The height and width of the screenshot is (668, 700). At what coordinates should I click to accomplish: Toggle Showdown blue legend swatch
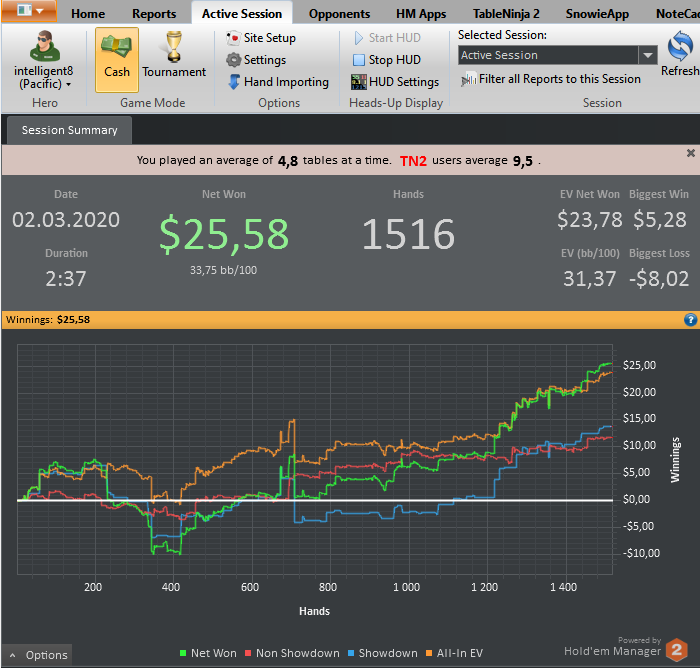(x=351, y=653)
